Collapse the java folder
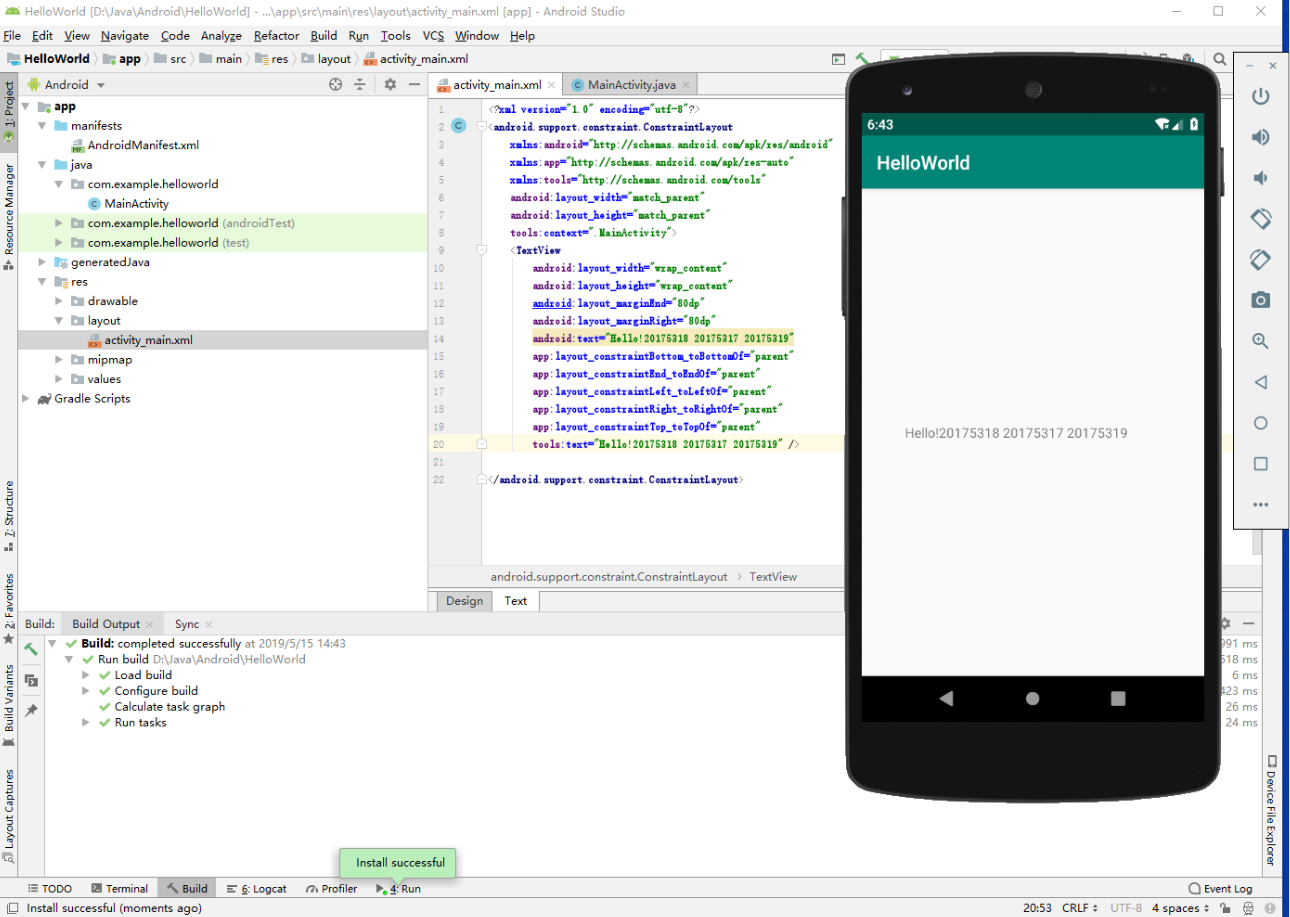Viewport: 1290px width, 917px height. [42, 165]
